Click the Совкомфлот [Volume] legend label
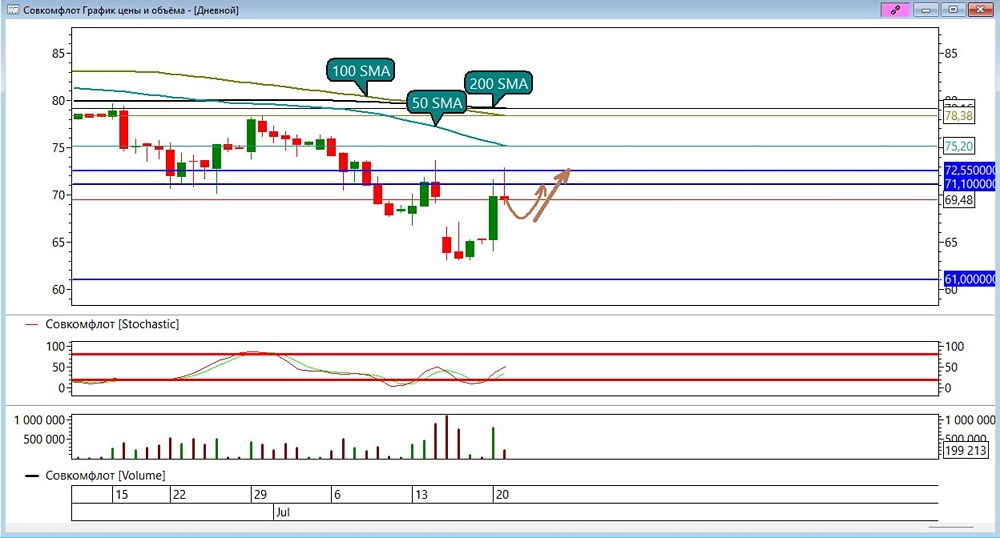 [105, 476]
